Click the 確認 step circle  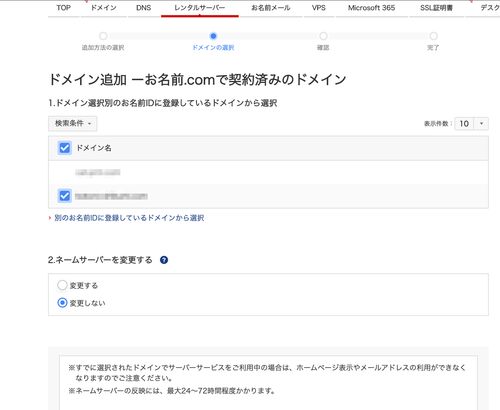[323, 36]
